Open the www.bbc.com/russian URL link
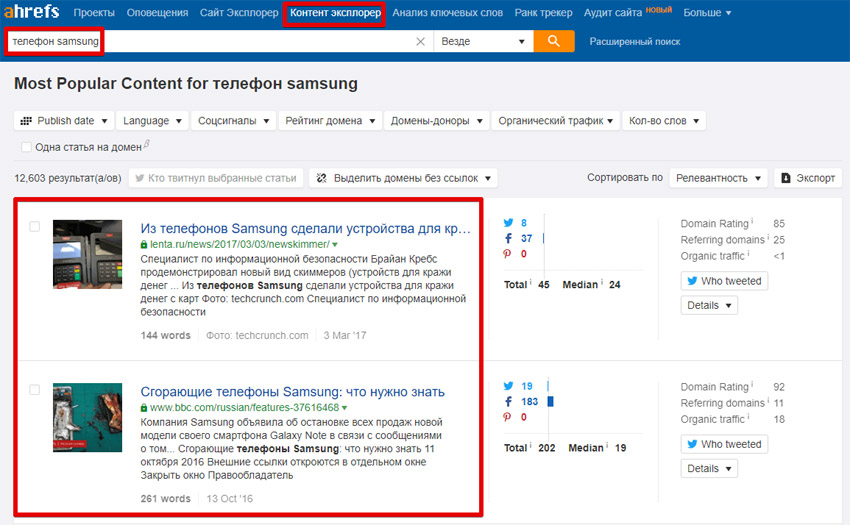The image size is (850, 525). pyautogui.click(x=244, y=408)
